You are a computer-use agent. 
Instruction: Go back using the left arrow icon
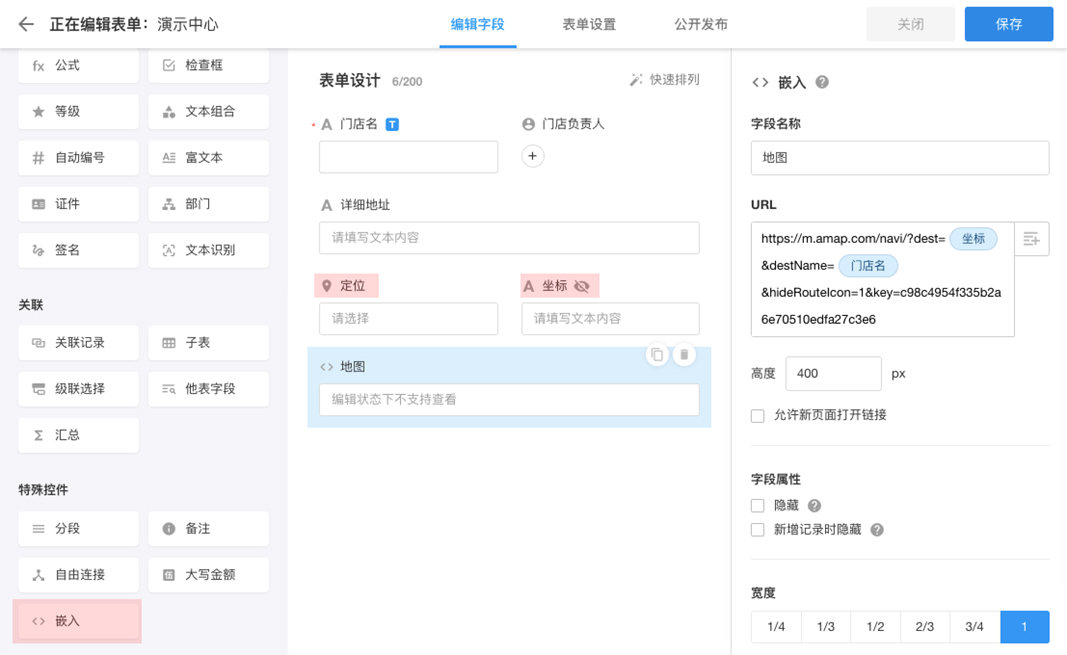(x=26, y=24)
